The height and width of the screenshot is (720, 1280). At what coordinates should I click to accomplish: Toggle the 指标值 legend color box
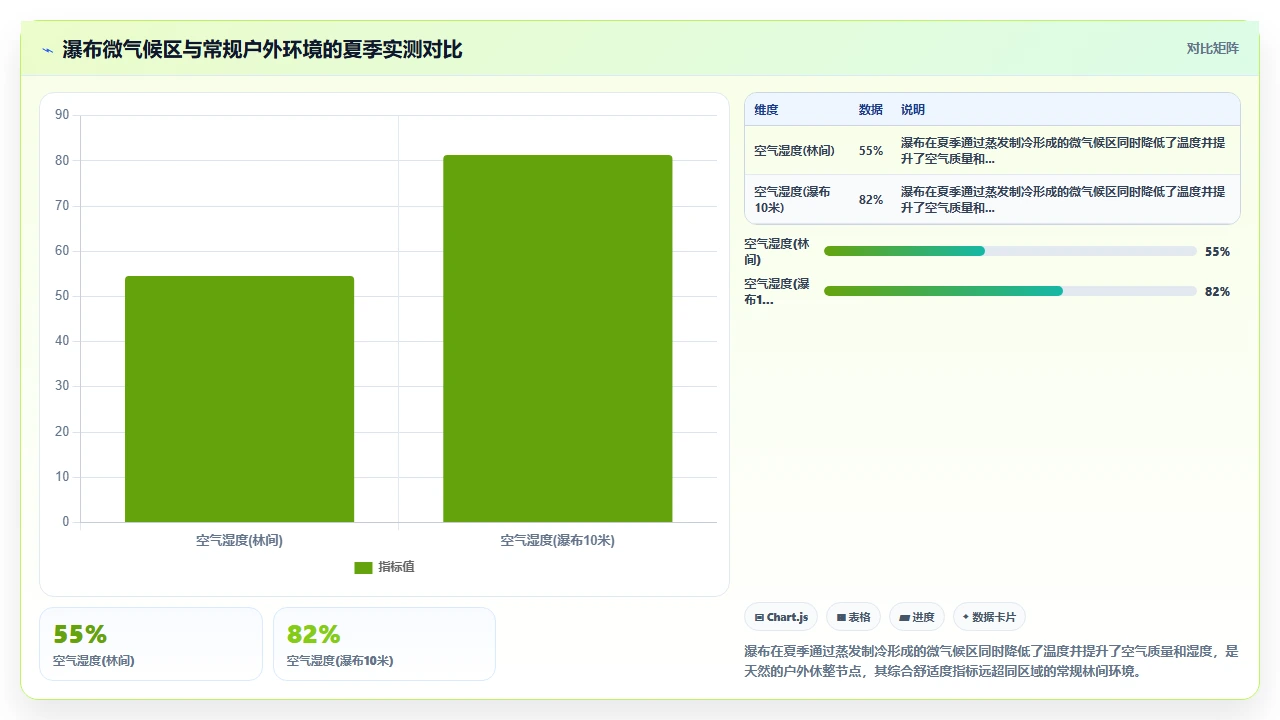point(363,568)
